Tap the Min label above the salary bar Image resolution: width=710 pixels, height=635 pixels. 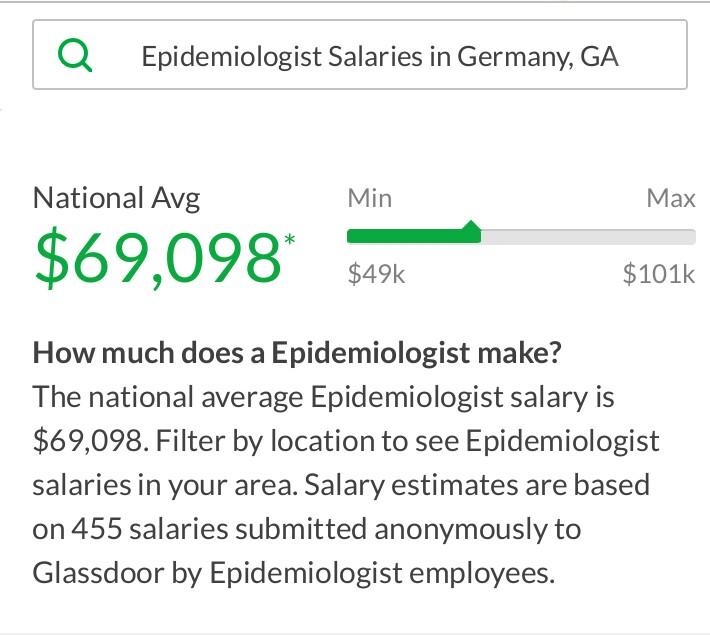coord(369,198)
